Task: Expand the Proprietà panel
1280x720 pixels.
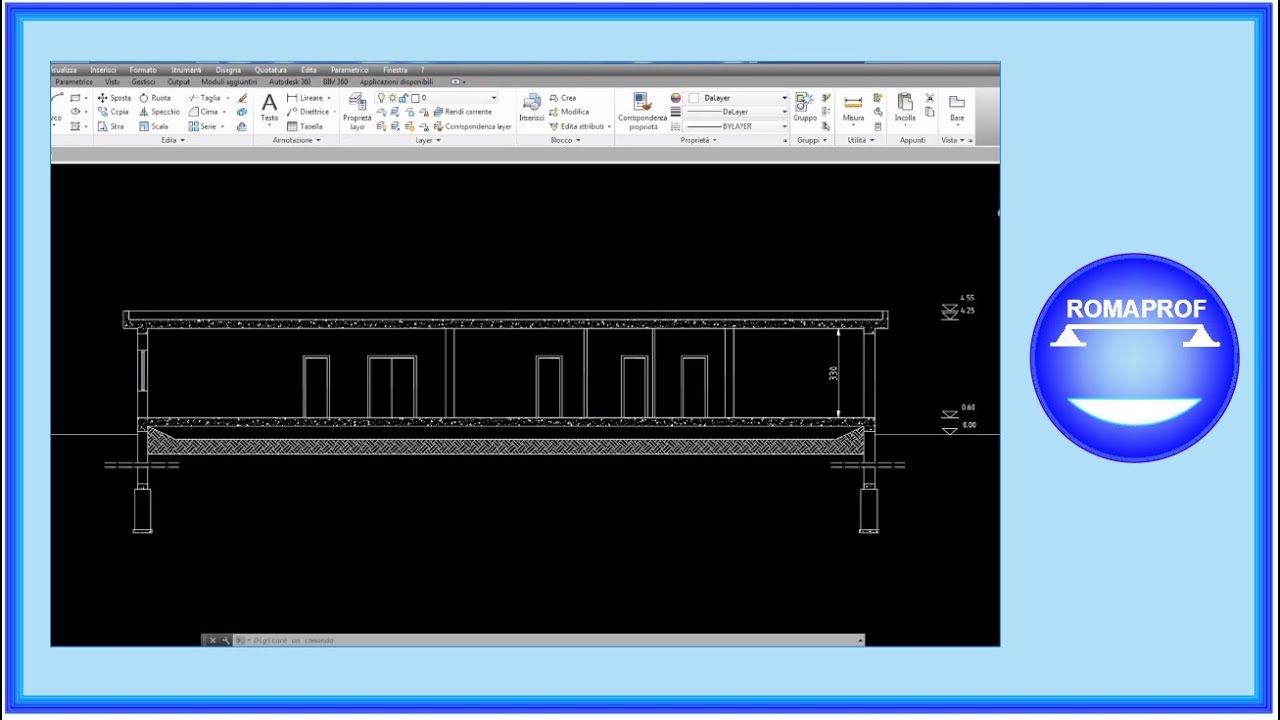Action: tap(698, 140)
